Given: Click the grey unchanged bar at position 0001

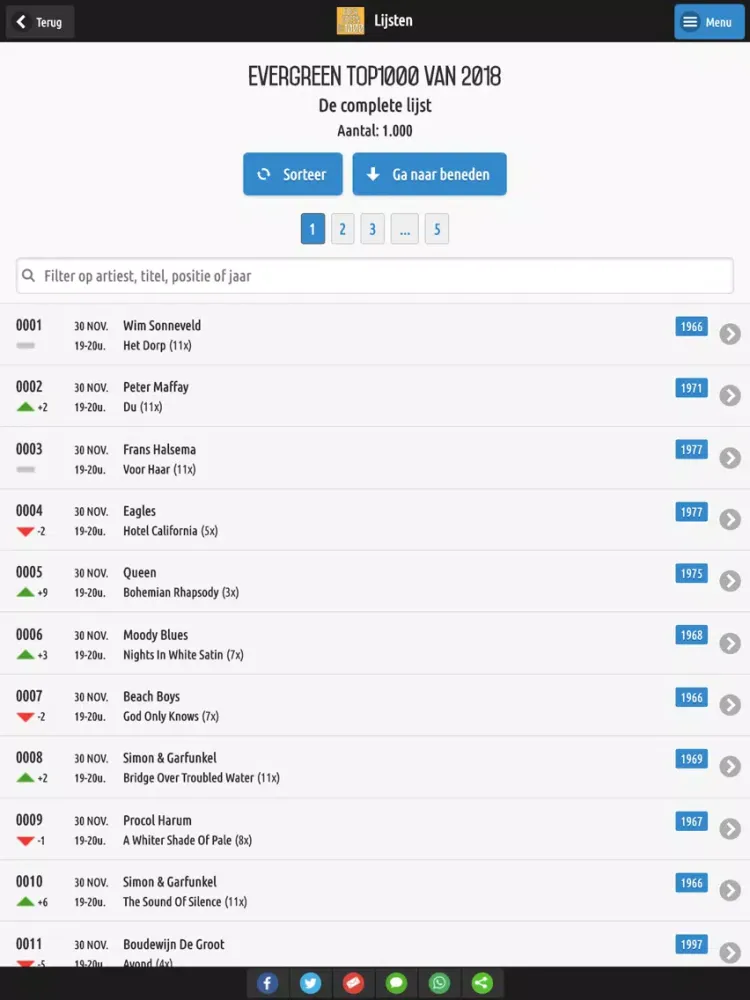Looking at the screenshot, I should pos(26,346).
